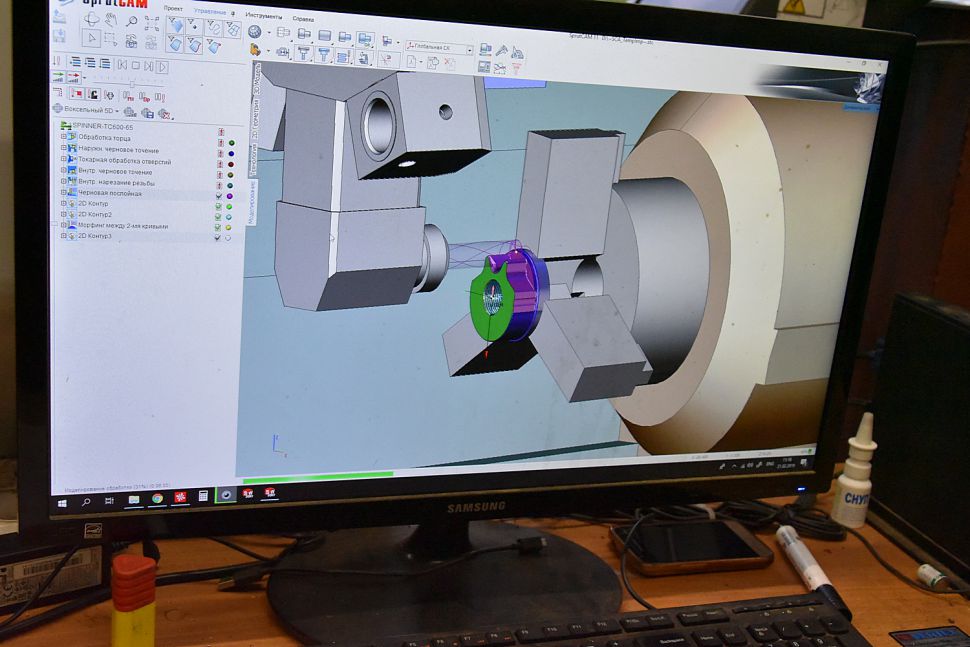
Task: Expand Наружн. черновое точение operation
Action: point(63,148)
